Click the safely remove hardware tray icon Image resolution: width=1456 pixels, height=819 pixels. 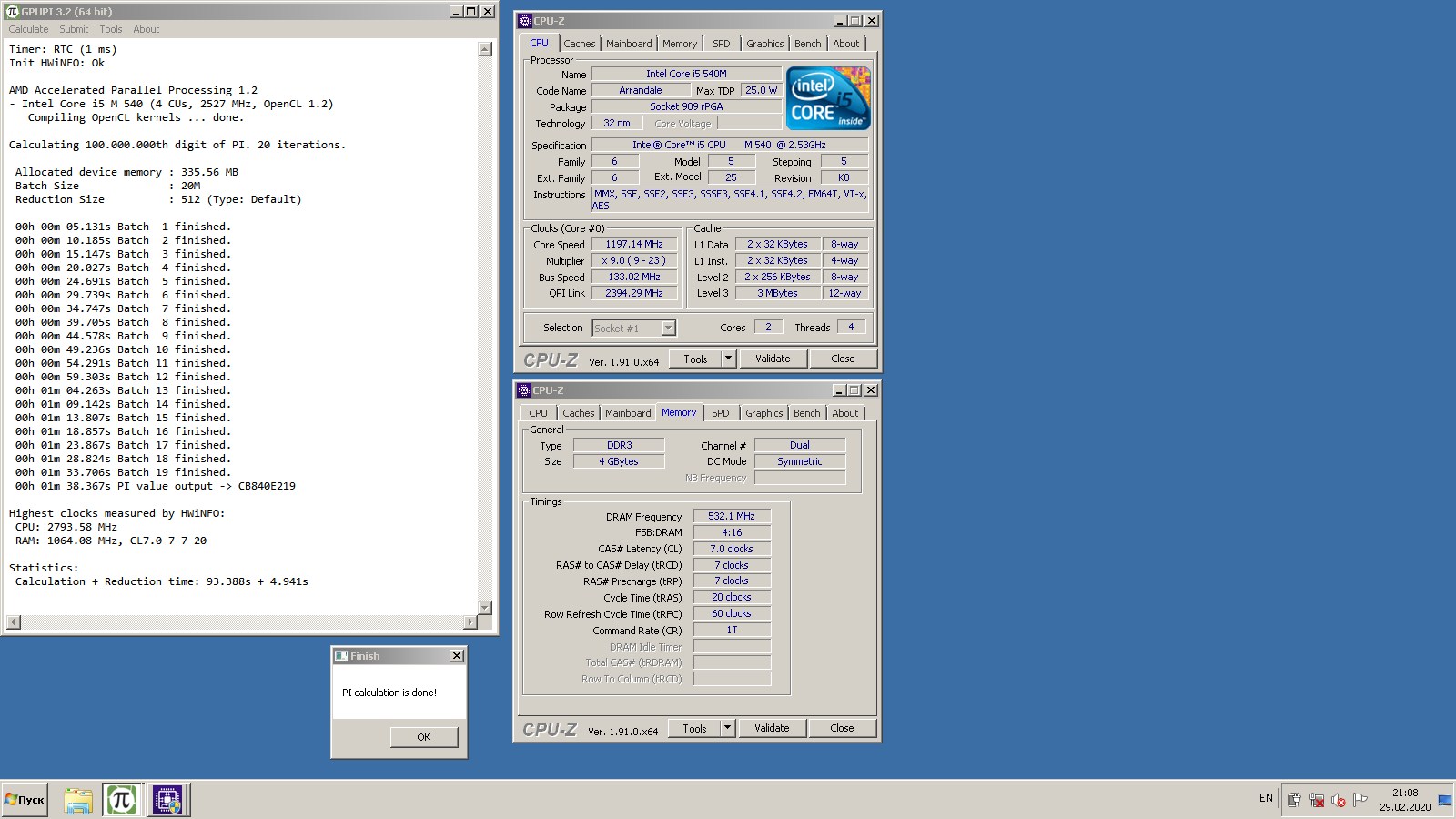pos(1294,800)
